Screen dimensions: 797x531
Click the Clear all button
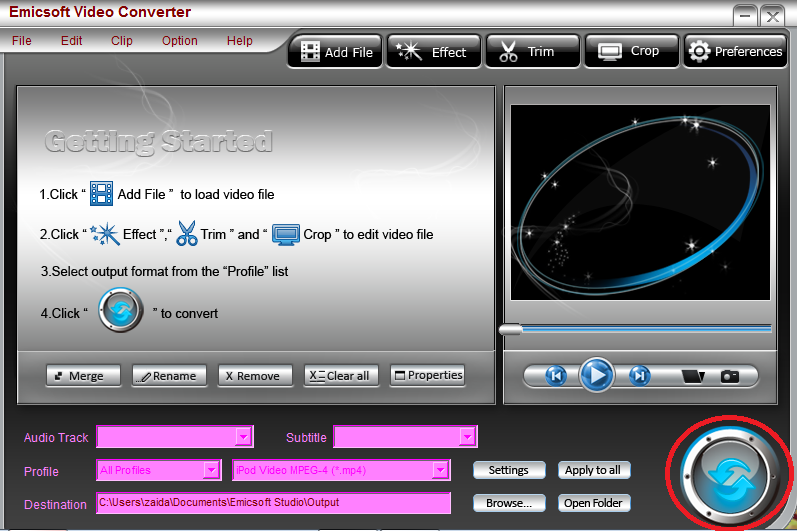point(341,376)
